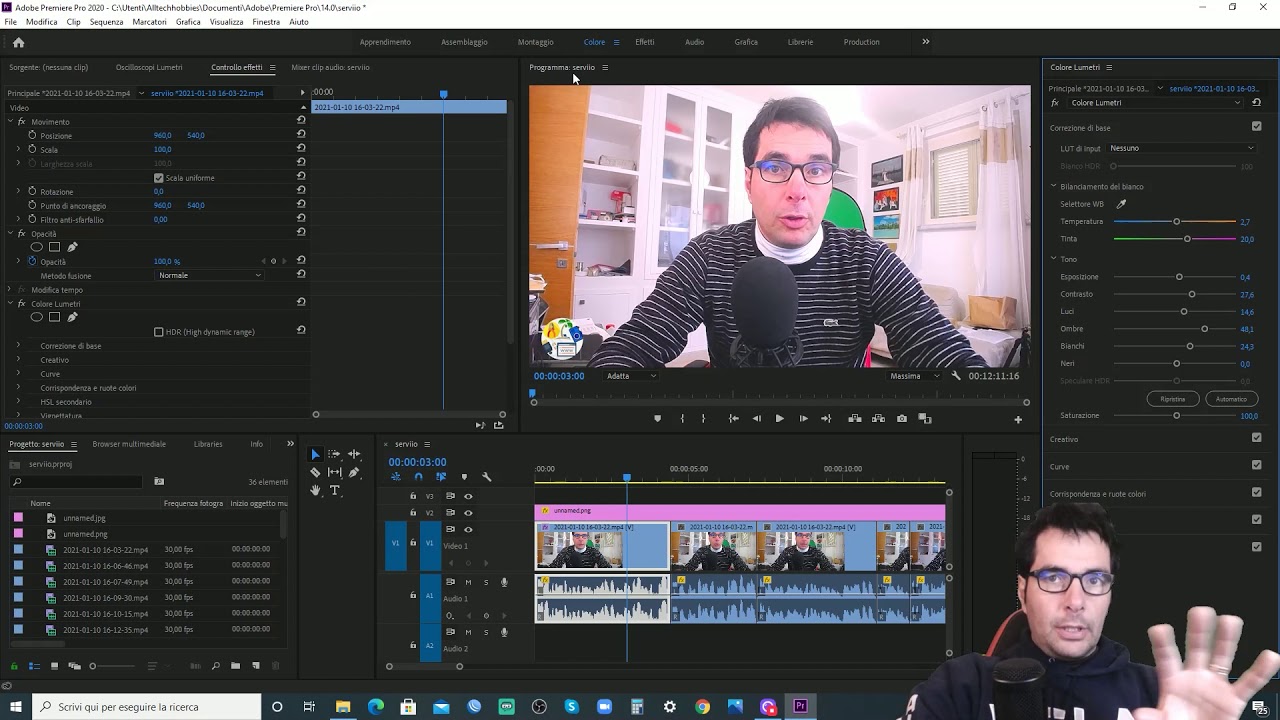Select the Pen tool in tools panel
The width and height of the screenshot is (1280, 720).
(353, 472)
